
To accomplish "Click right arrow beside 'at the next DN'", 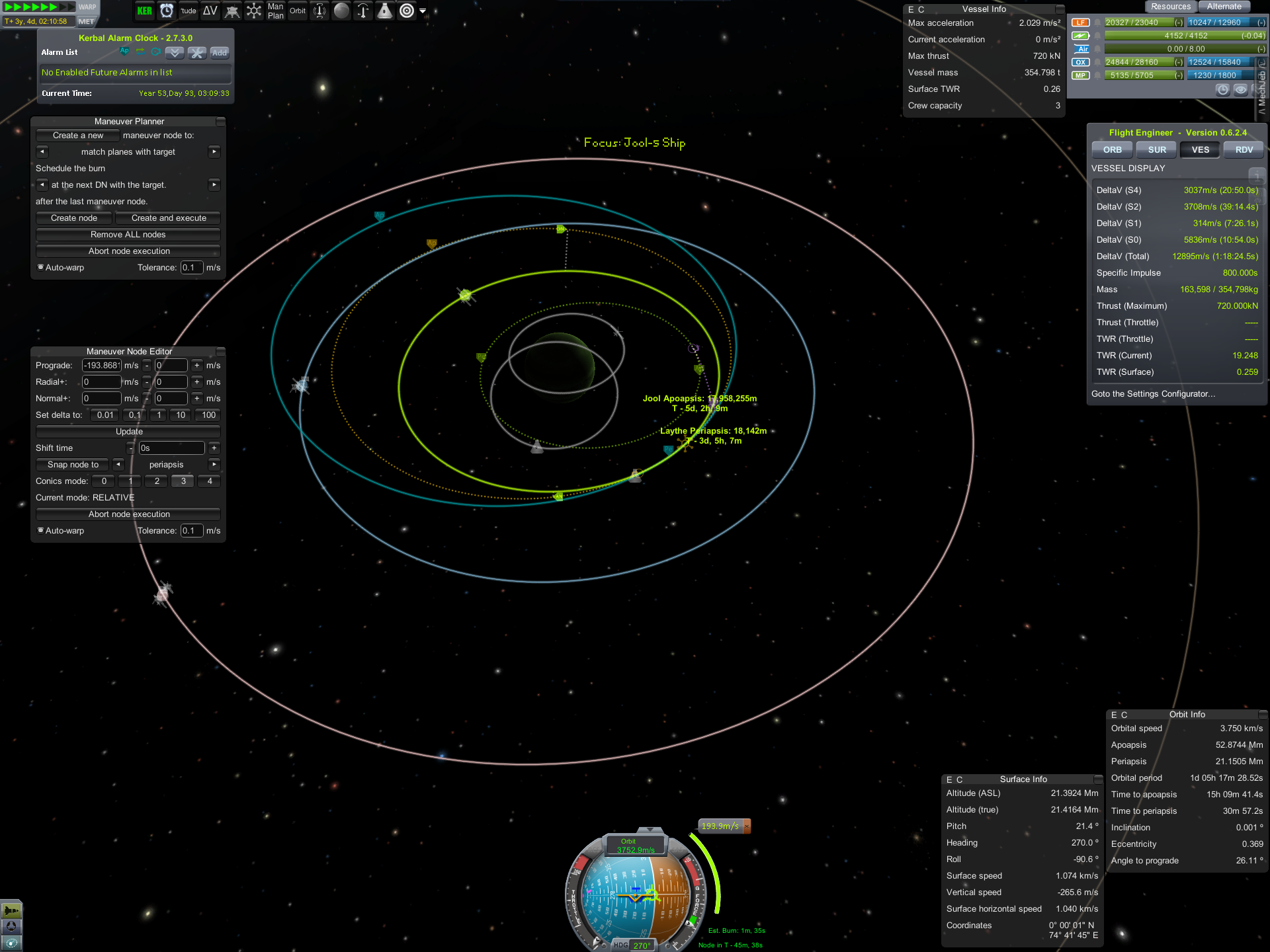I will 214,184.
